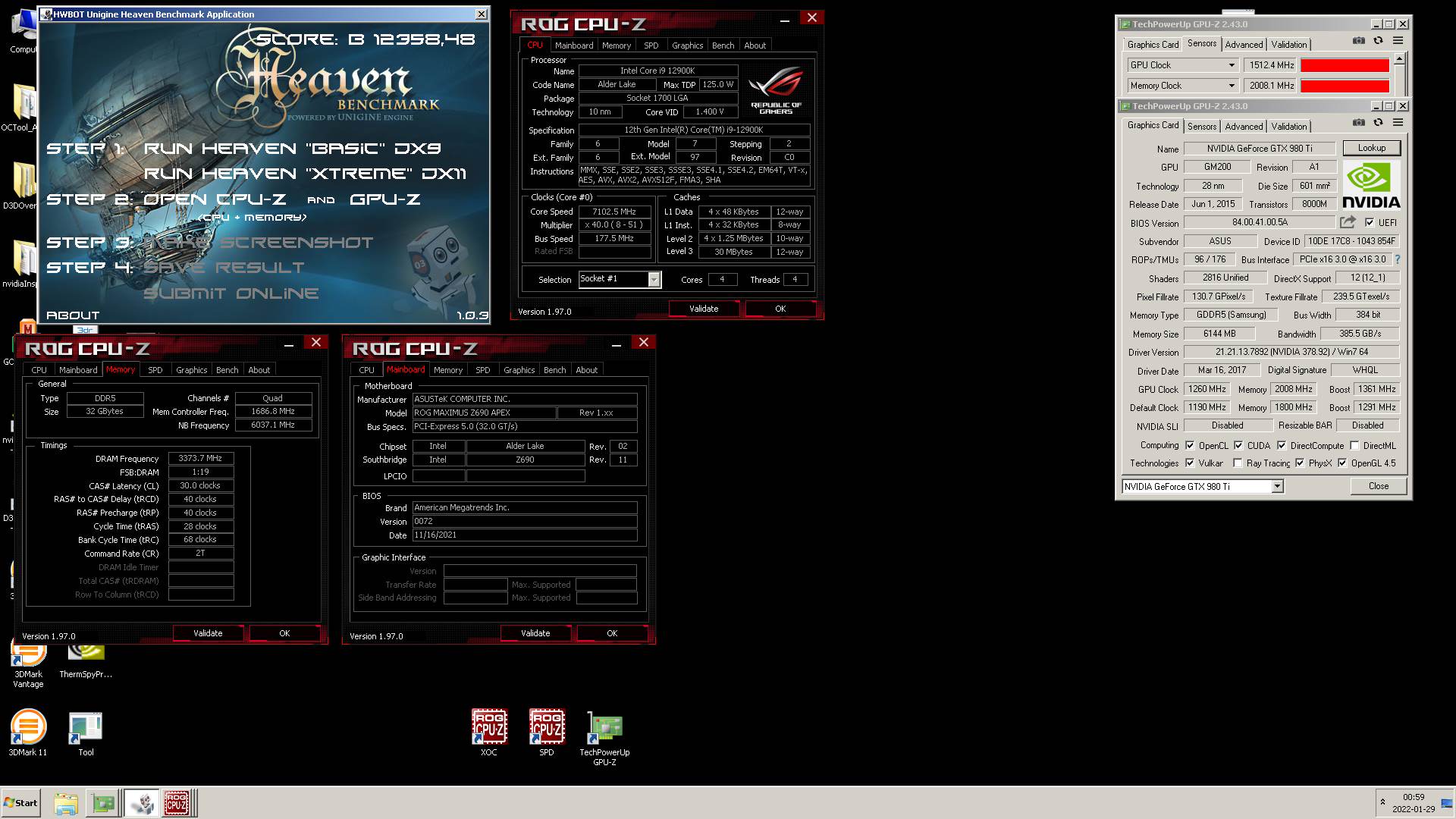This screenshot has height=819, width=1456.
Task: Click the camera icon in GPU-Z Sensors window
Action: pyautogui.click(x=1359, y=41)
